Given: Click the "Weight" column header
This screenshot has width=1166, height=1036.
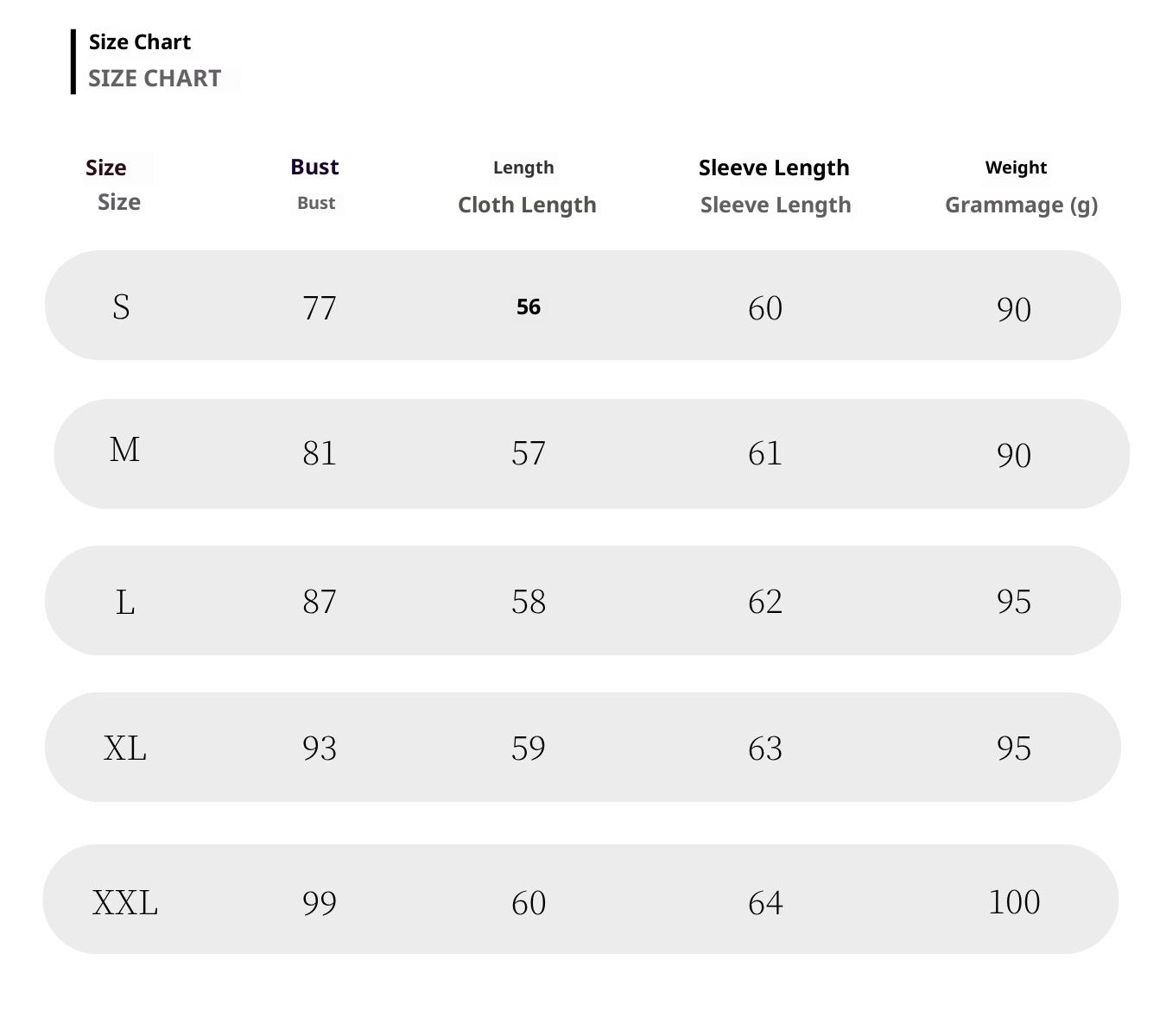Looking at the screenshot, I should pos(1016,167).
